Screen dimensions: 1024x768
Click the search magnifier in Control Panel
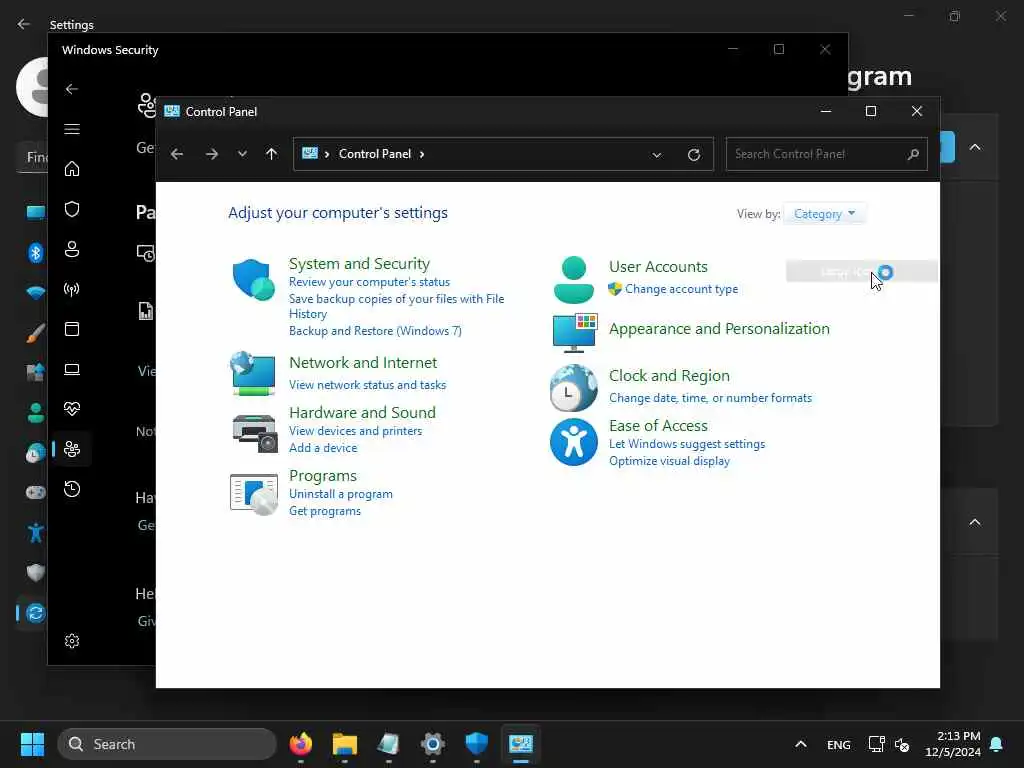913,154
